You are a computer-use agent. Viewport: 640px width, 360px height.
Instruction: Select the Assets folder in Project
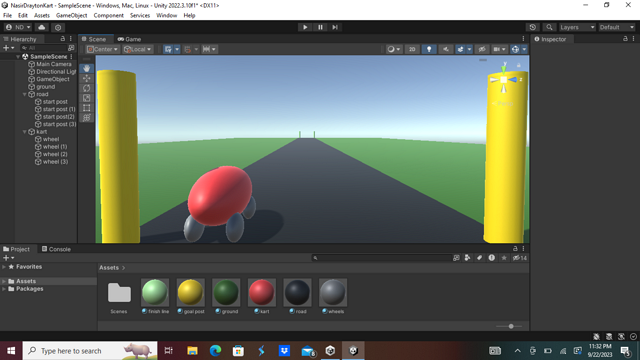coord(26,281)
